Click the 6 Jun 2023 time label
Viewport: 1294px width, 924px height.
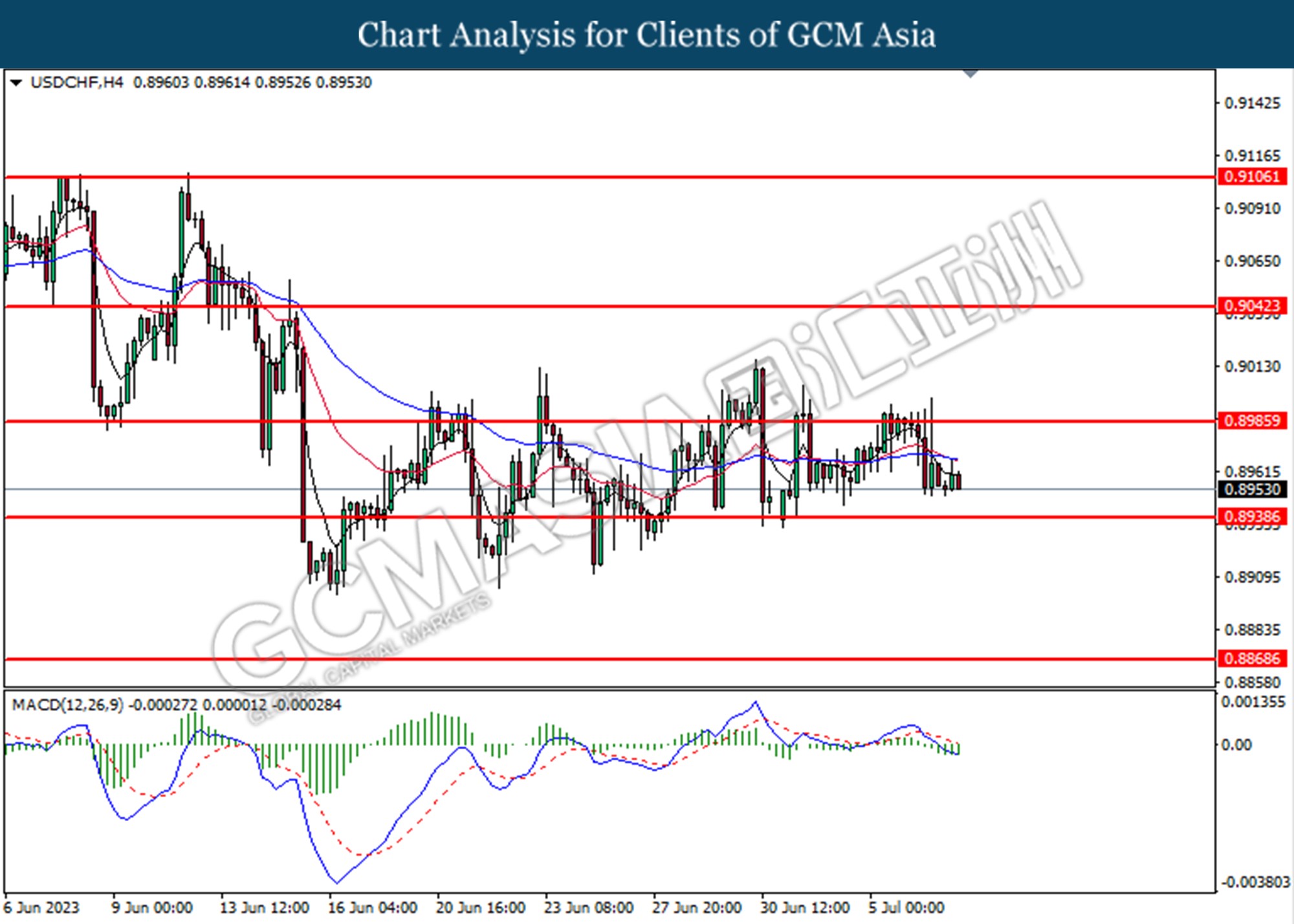(42, 908)
